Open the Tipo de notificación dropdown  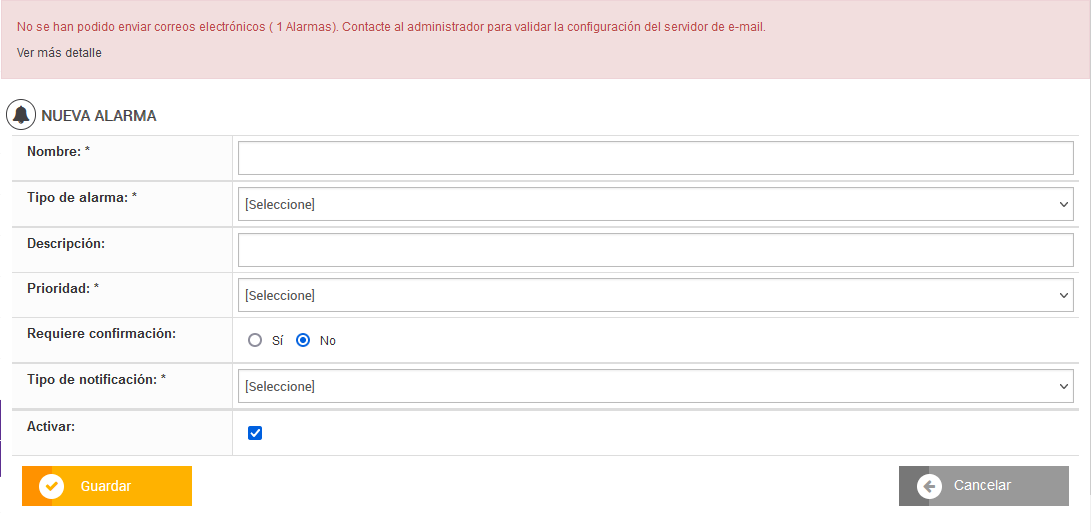[x=655, y=386]
